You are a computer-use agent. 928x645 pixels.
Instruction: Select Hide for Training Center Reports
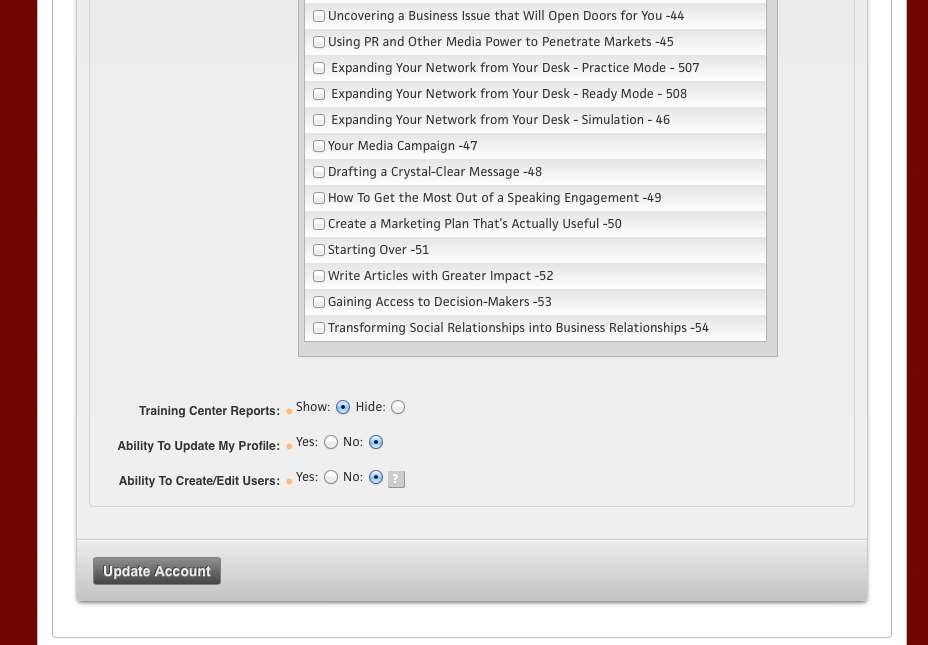(398, 407)
